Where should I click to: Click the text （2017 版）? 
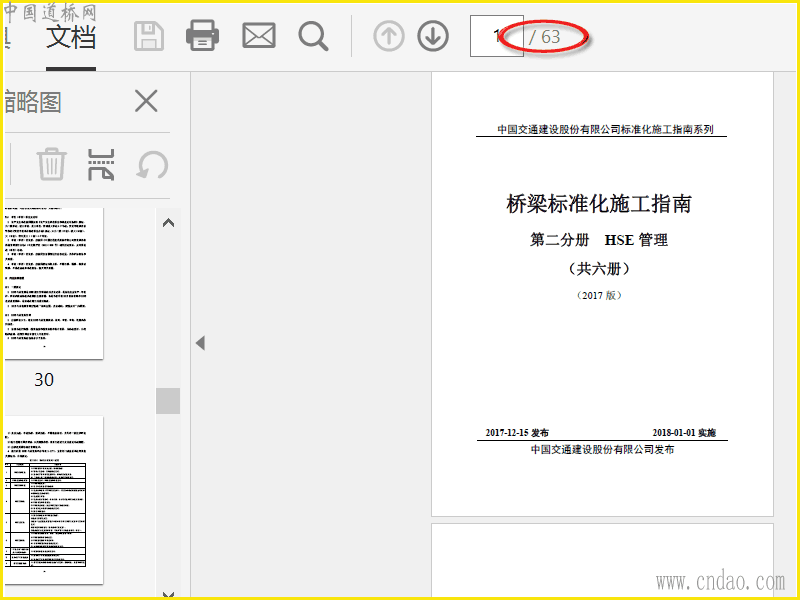pos(599,295)
